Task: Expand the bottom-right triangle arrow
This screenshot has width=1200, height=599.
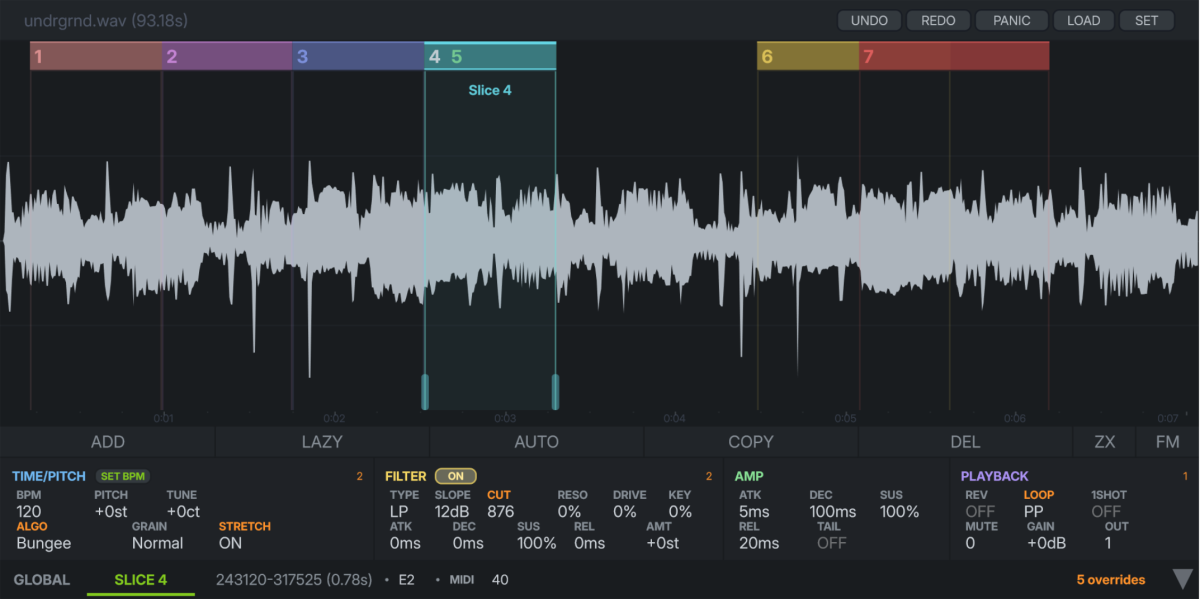Action: 1183,579
